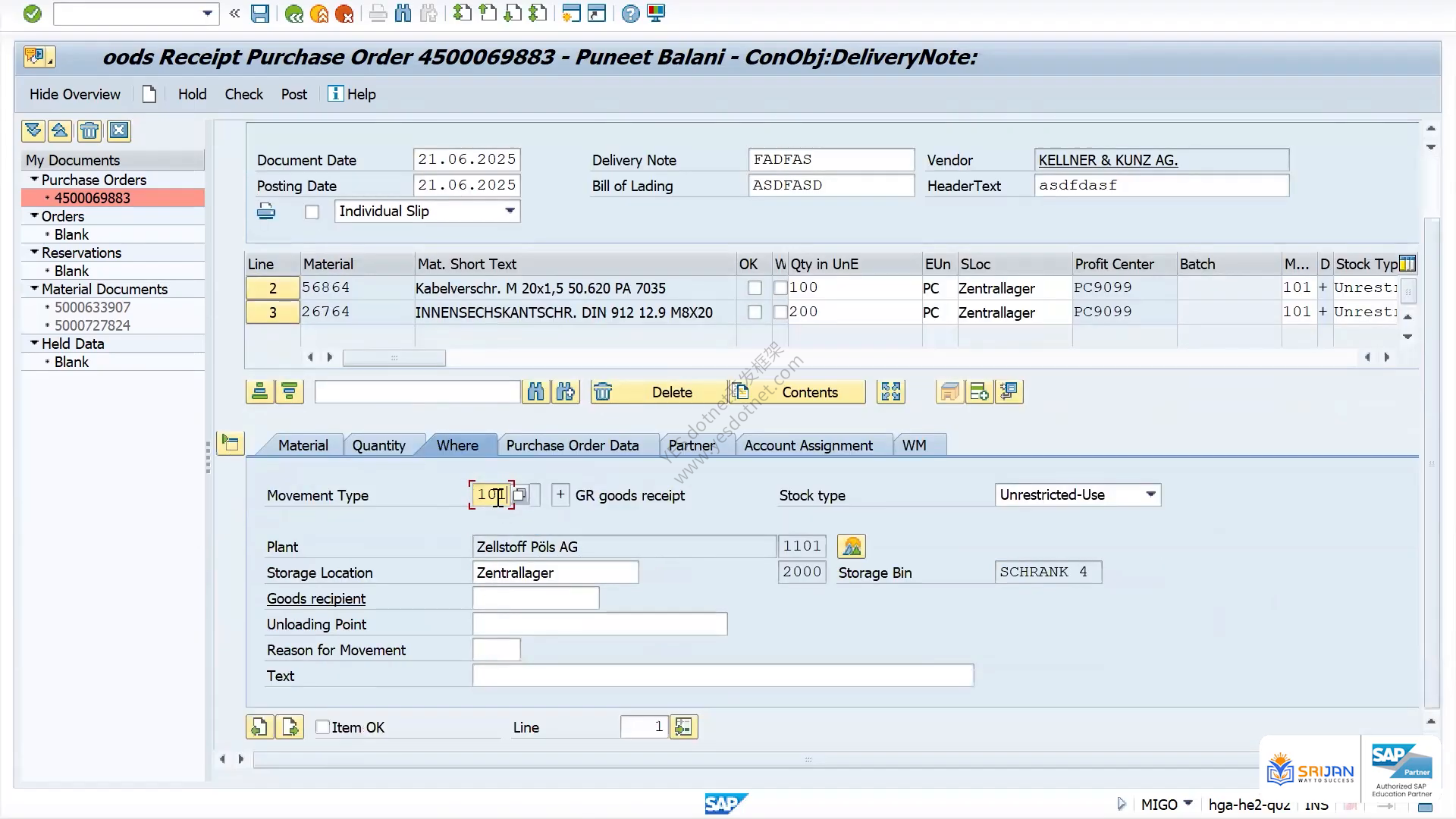Click the table settings icon at grid corner
Viewport: 1456px width, 819px height.
(x=1407, y=264)
